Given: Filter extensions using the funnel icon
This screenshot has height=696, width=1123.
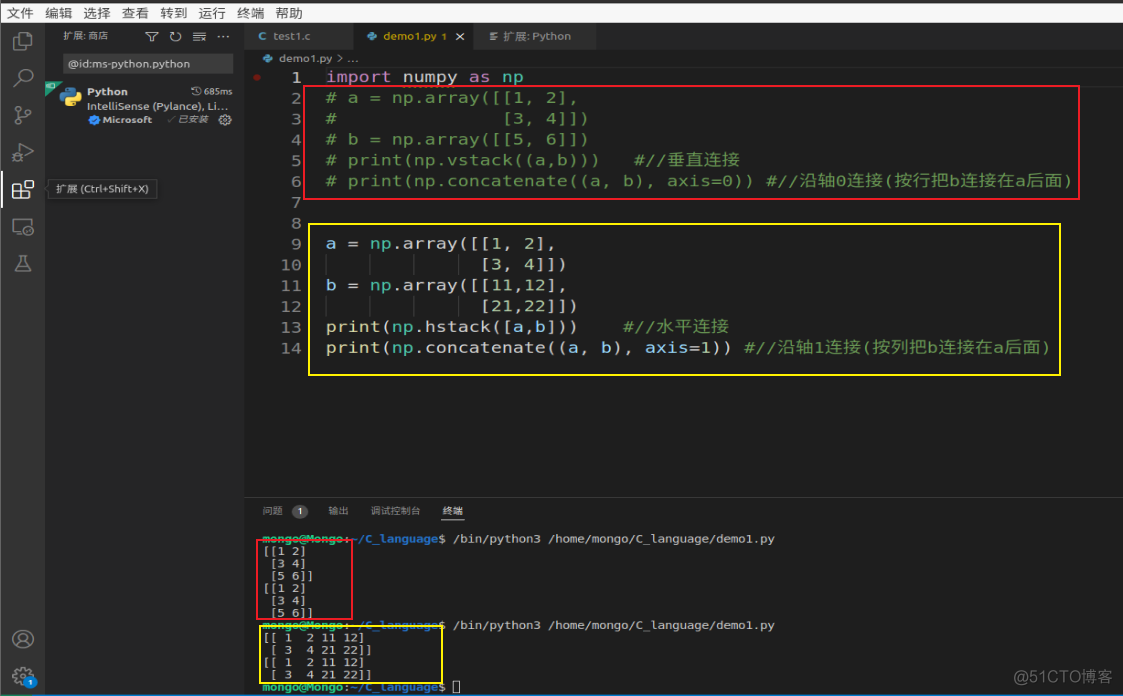Looking at the screenshot, I should pyautogui.click(x=152, y=37).
